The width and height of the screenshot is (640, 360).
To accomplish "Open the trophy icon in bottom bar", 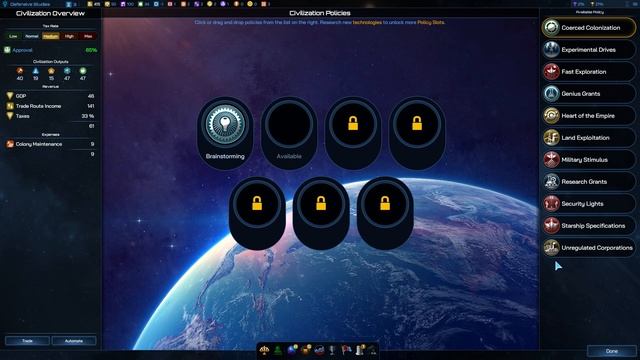I will 332,350.
